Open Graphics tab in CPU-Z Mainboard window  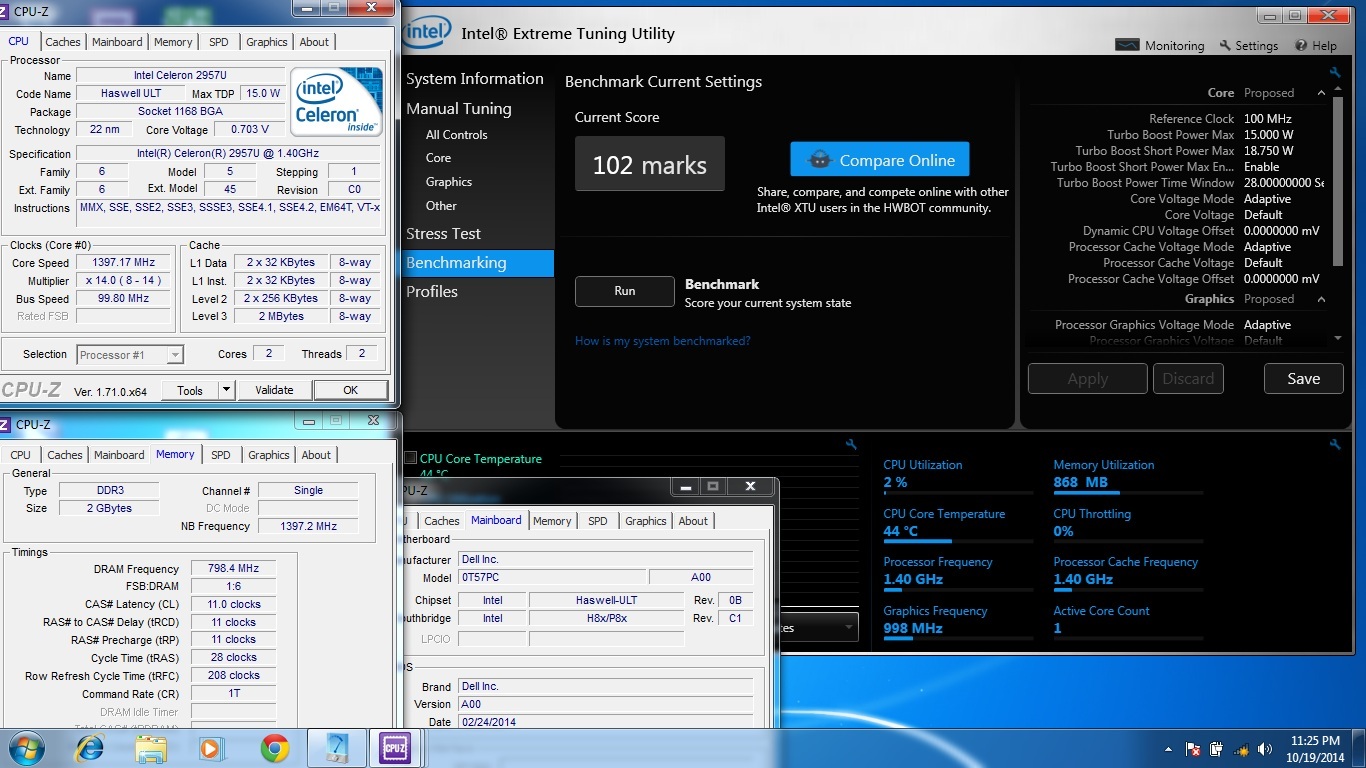646,521
